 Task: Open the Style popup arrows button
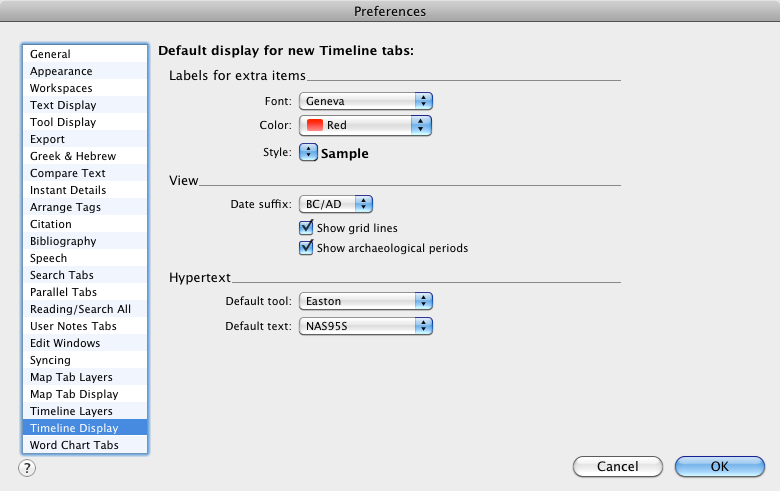[x=308, y=152]
